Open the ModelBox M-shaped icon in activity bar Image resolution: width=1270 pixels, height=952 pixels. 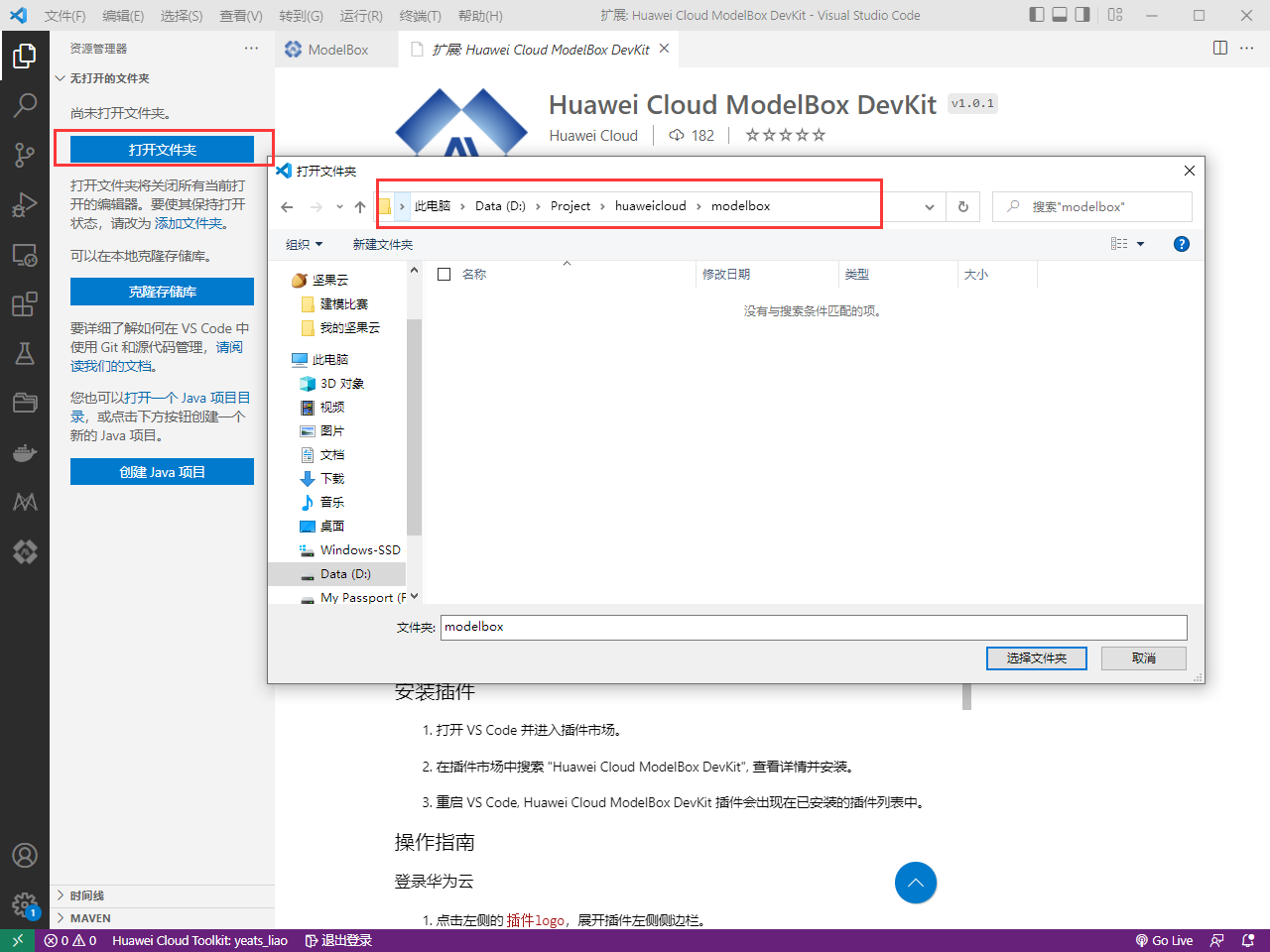(25, 503)
